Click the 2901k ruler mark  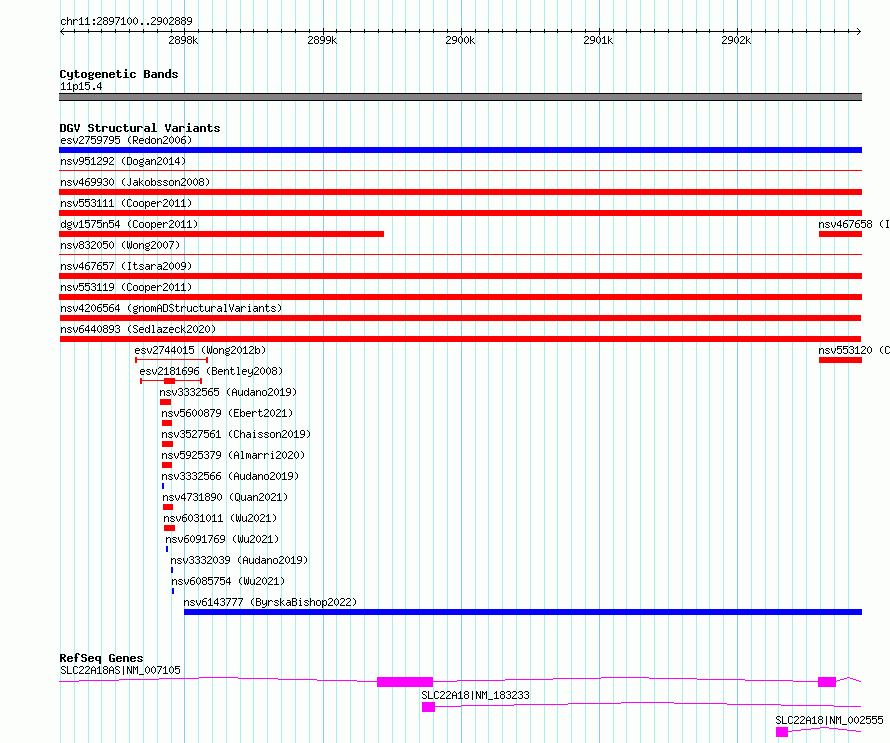click(x=598, y=40)
